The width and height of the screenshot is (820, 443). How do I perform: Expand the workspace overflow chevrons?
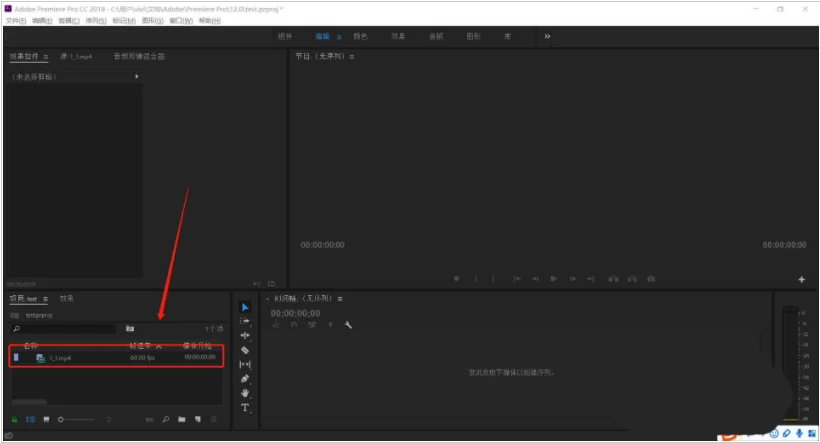(x=547, y=36)
